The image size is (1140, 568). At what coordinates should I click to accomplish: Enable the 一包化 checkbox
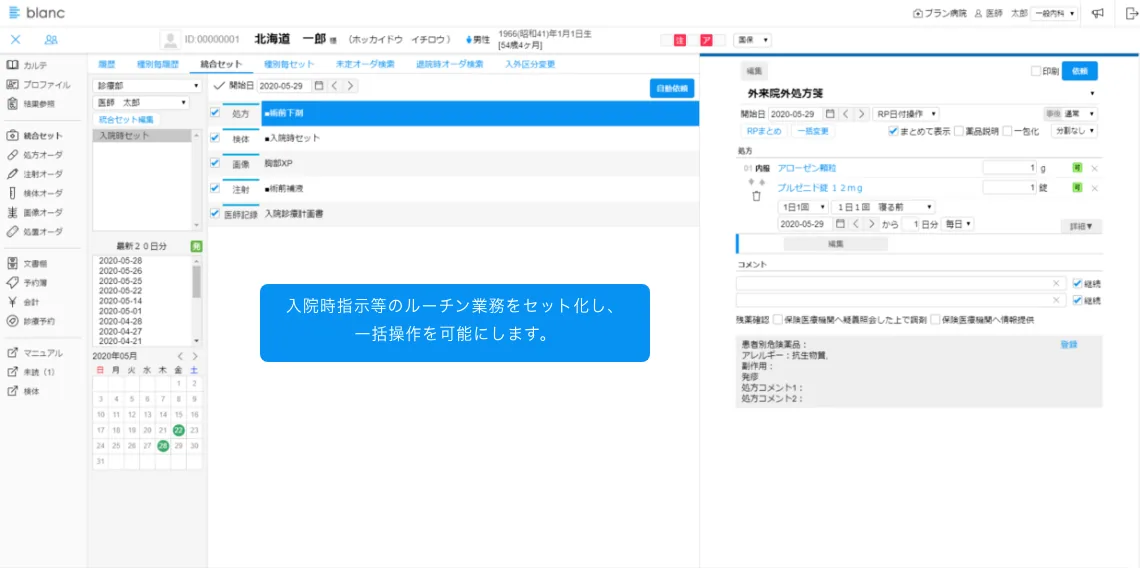point(1007,131)
